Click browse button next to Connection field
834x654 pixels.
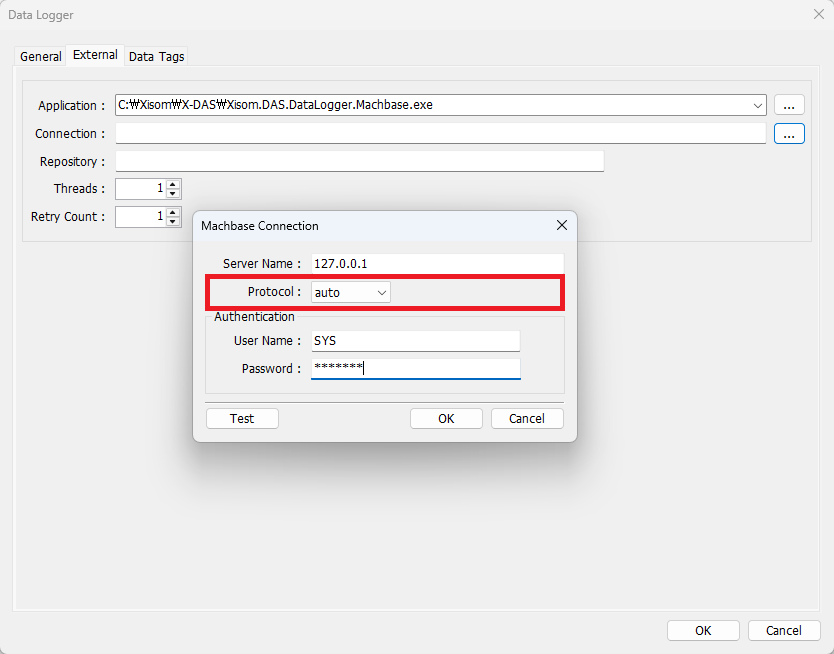pyautogui.click(x=789, y=133)
